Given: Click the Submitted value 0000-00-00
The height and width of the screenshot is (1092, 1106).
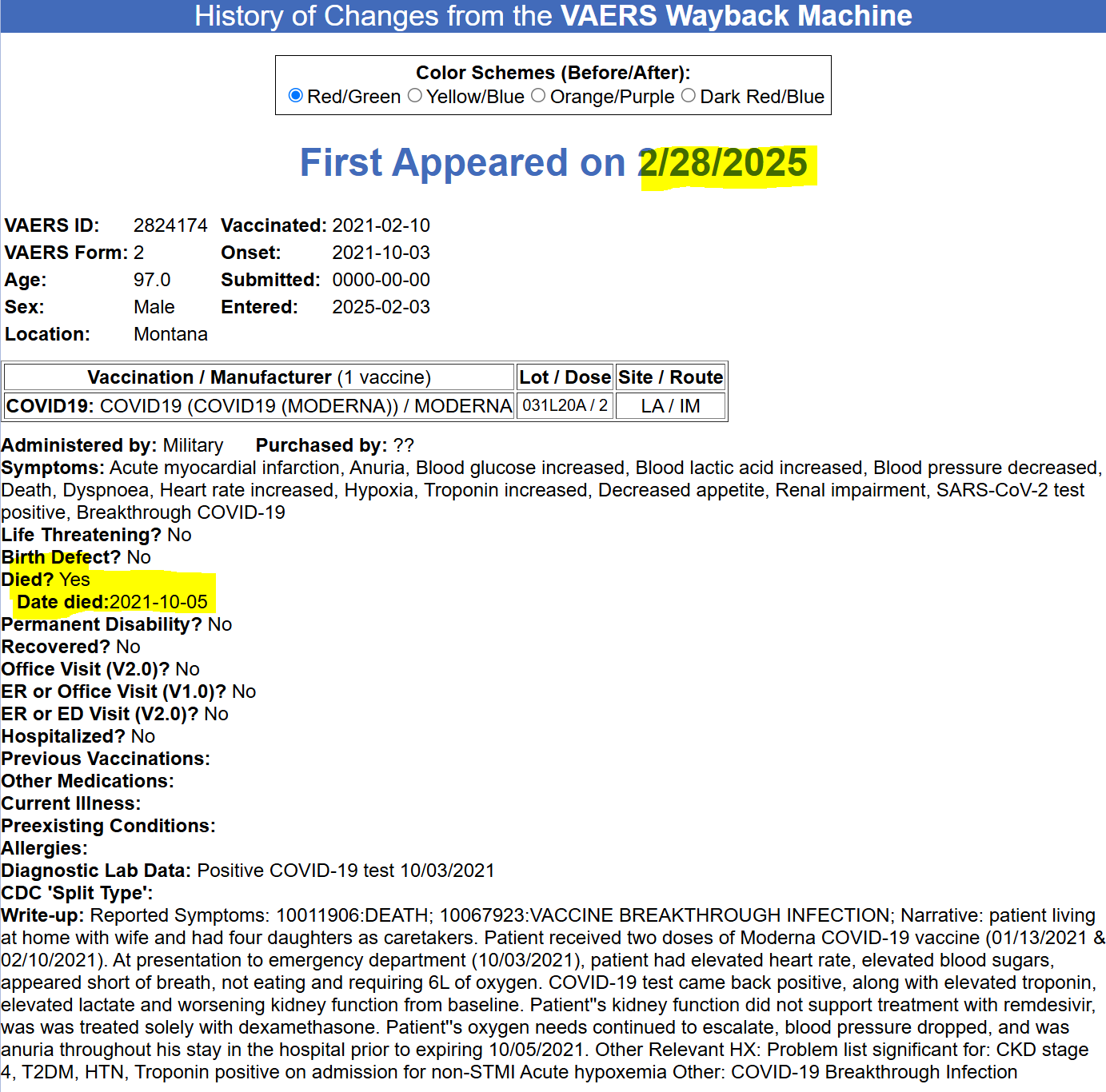Looking at the screenshot, I should (x=381, y=280).
